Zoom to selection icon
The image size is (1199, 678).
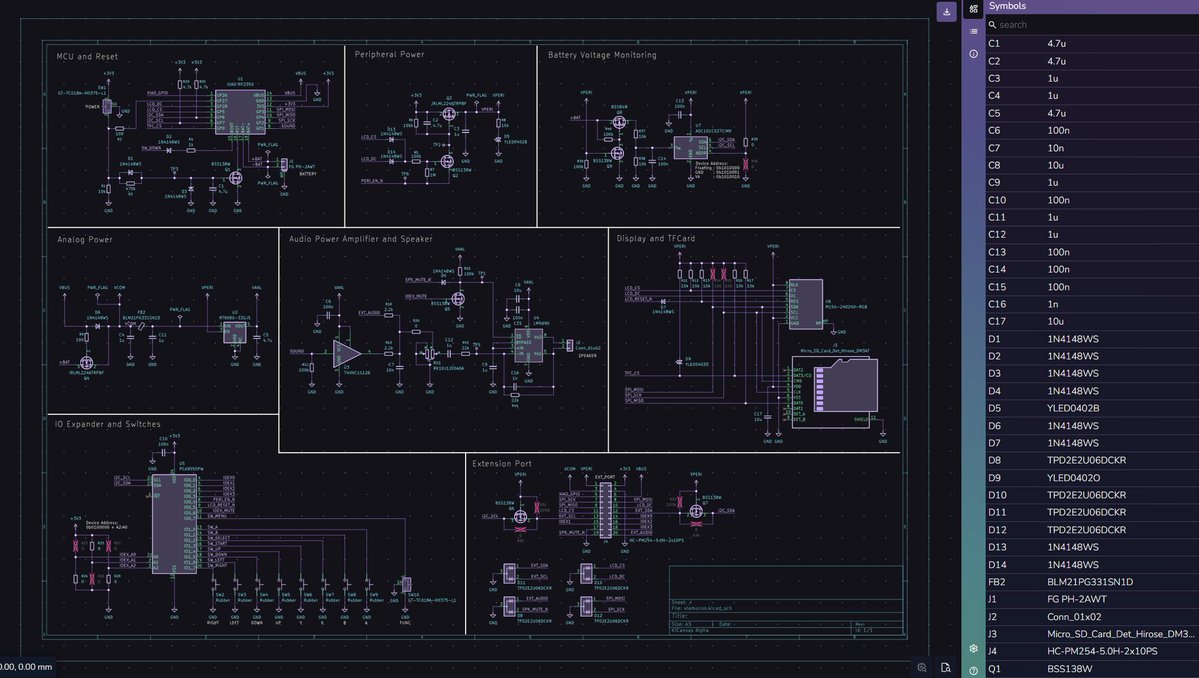[922, 667]
